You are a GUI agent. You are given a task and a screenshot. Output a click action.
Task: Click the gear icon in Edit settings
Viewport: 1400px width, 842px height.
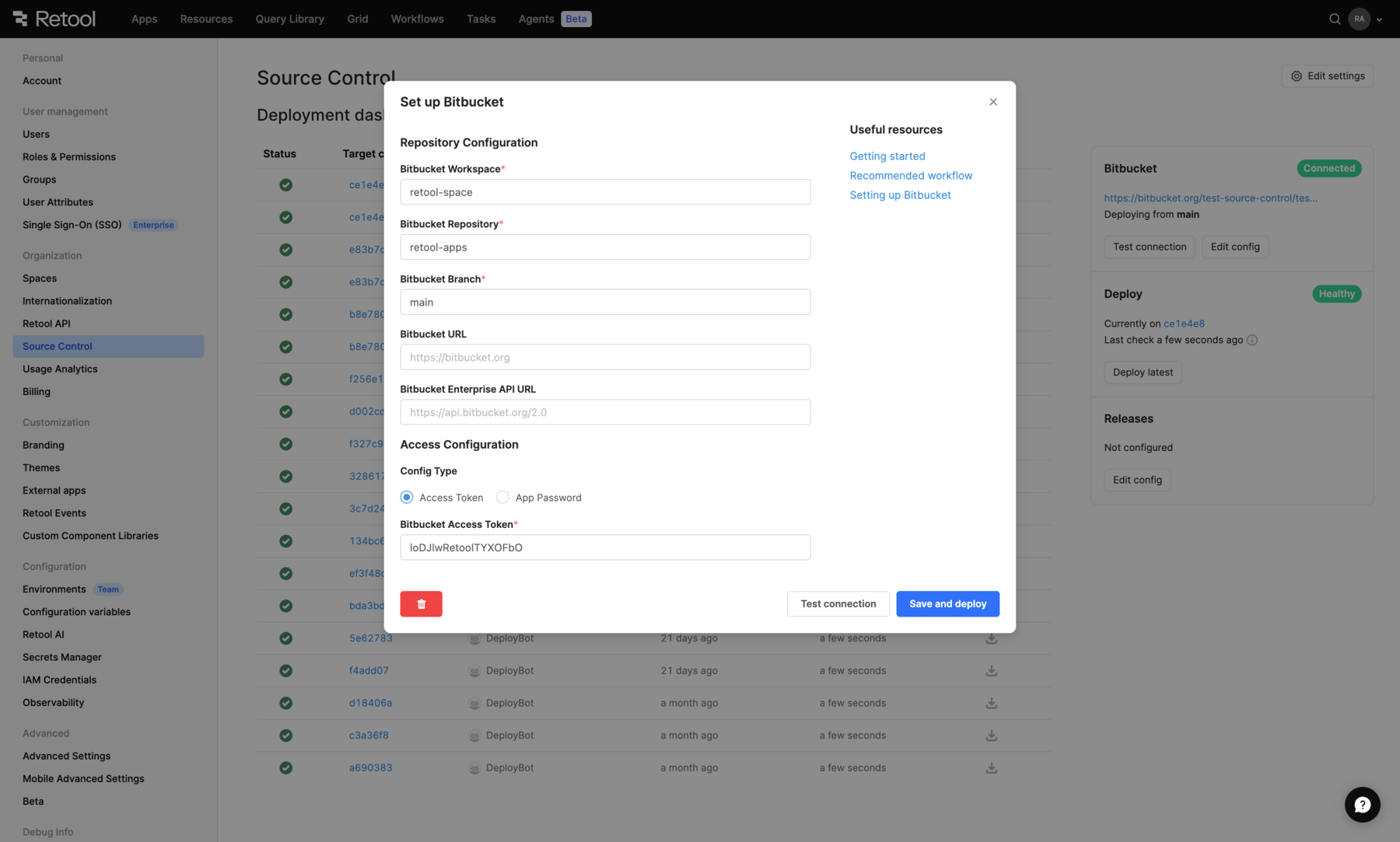[x=1297, y=76]
